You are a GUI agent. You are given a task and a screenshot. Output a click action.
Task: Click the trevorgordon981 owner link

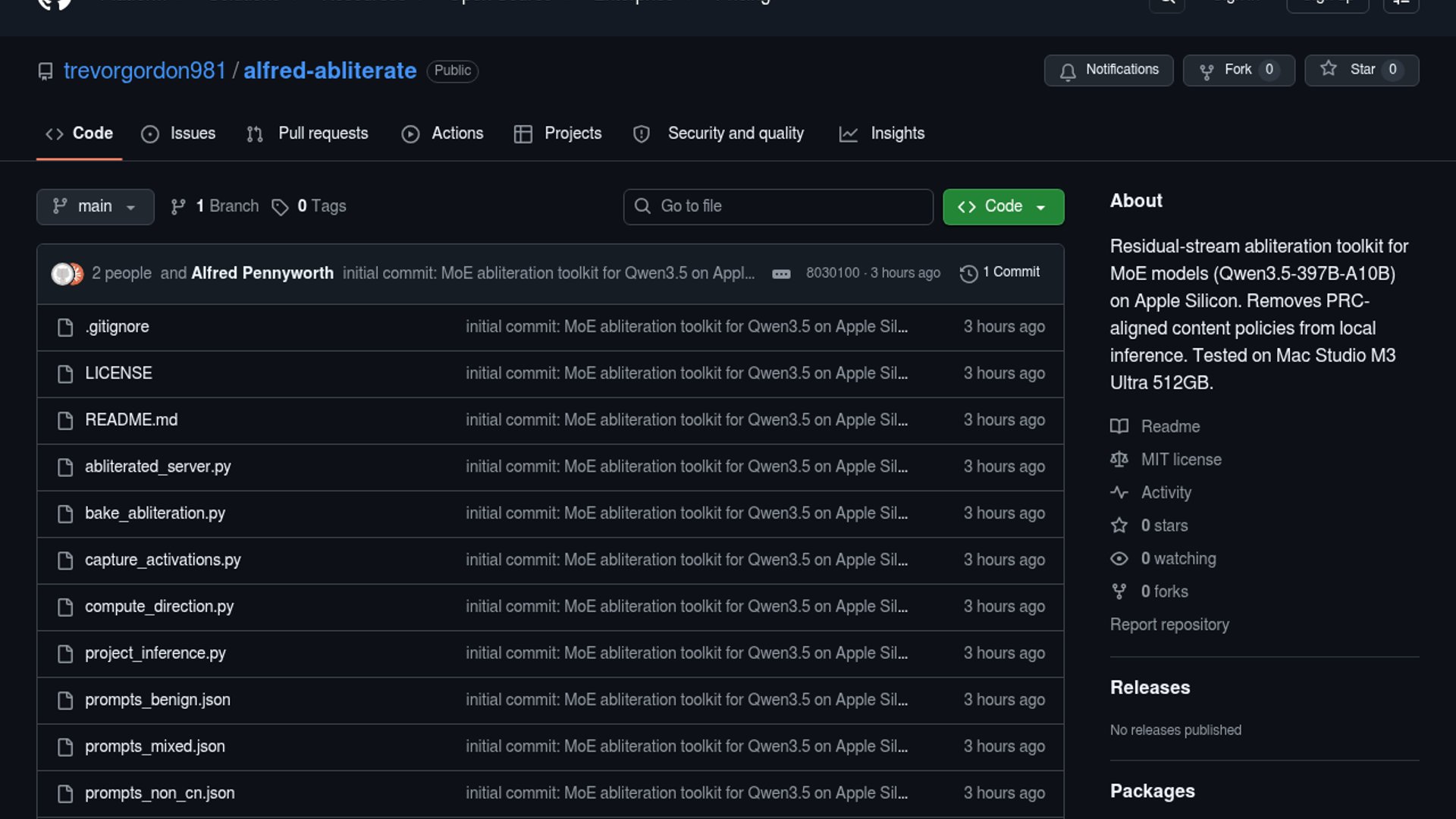tap(144, 71)
